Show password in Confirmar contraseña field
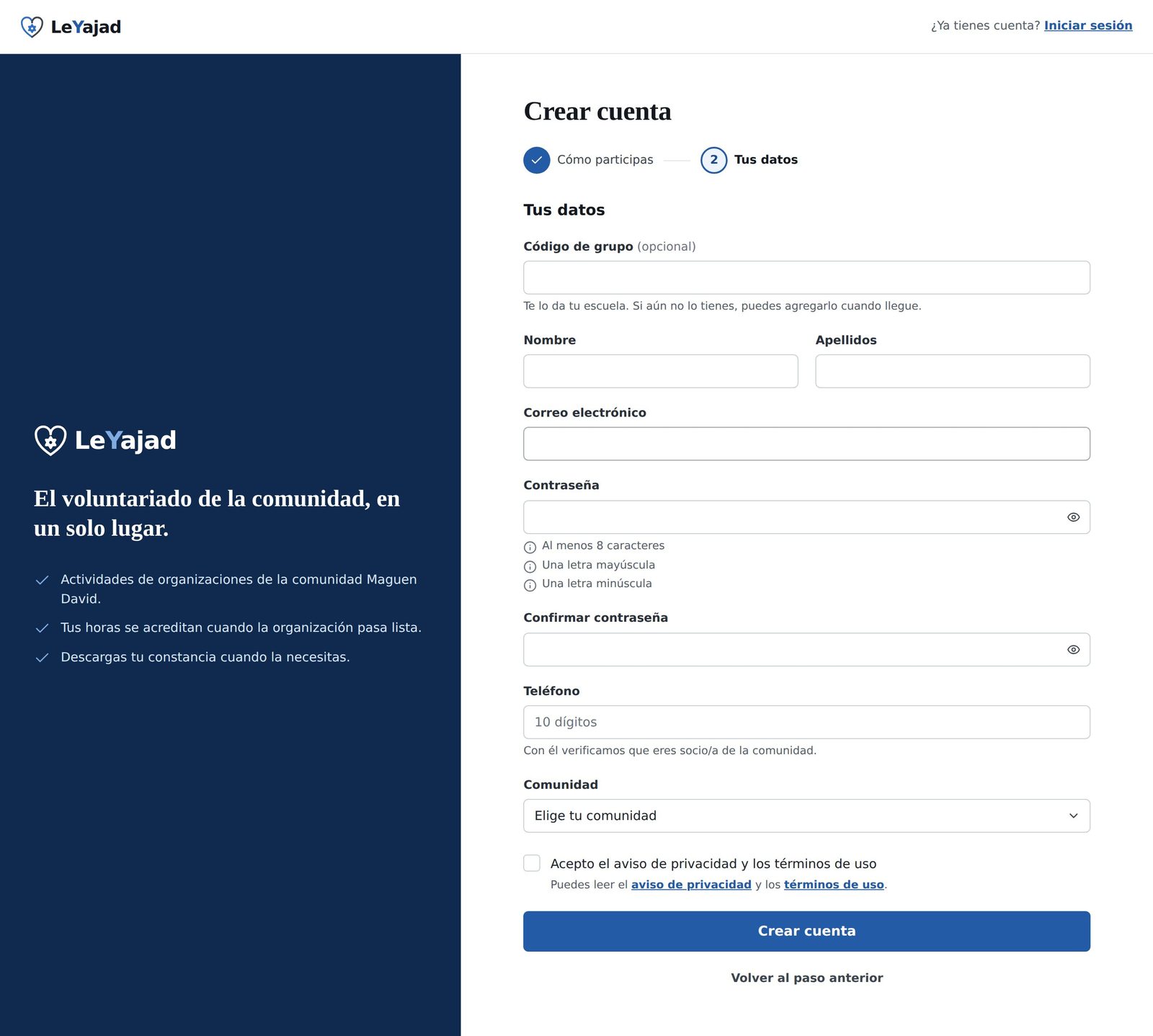Image resolution: width=1153 pixels, height=1036 pixels. pyautogui.click(x=1073, y=650)
